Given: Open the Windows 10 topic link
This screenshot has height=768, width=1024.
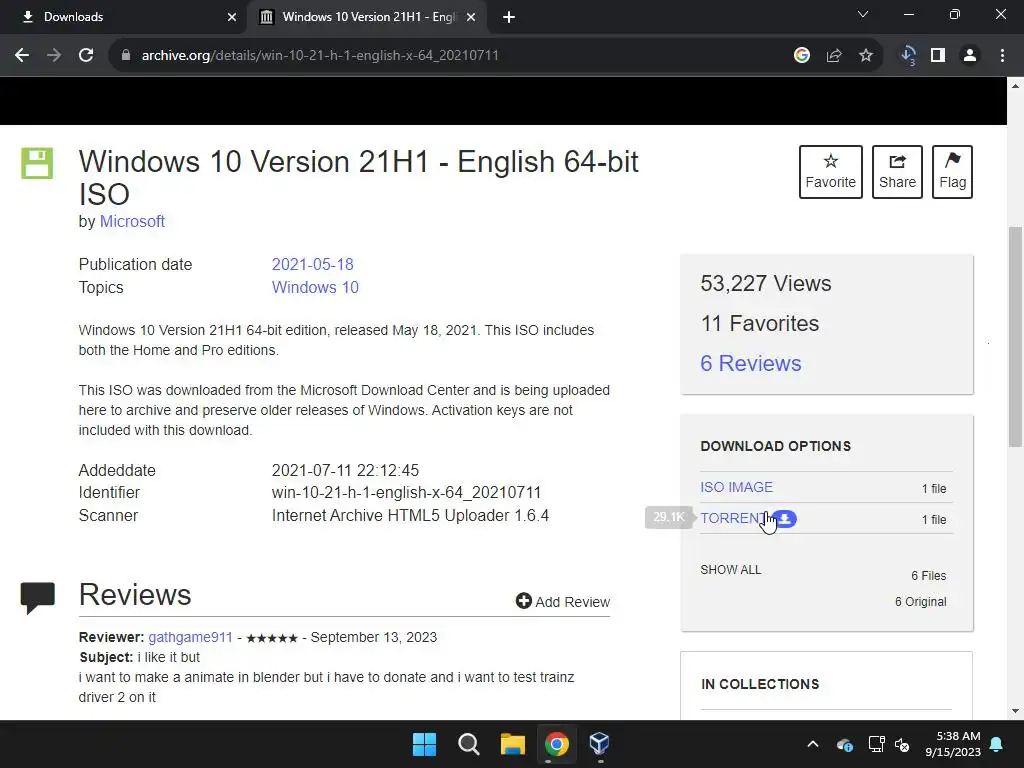Looking at the screenshot, I should click(x=315, y=287).
